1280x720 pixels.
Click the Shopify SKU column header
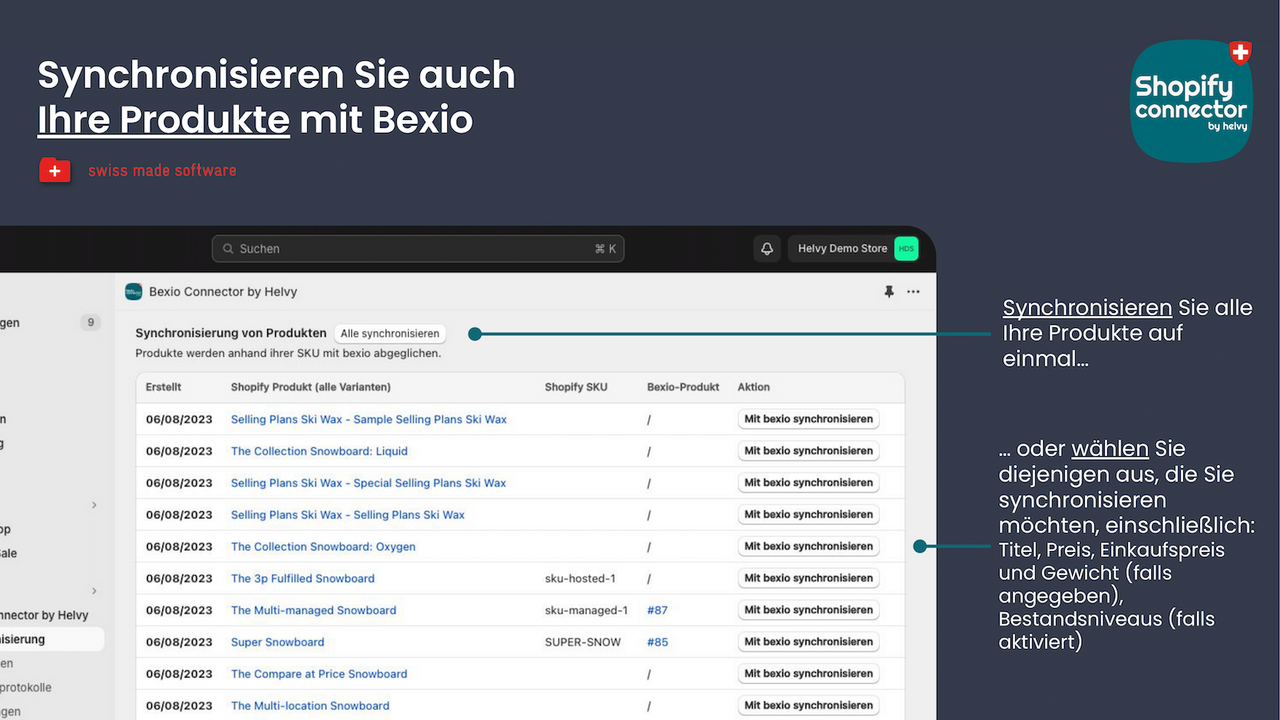pos(576,387)
